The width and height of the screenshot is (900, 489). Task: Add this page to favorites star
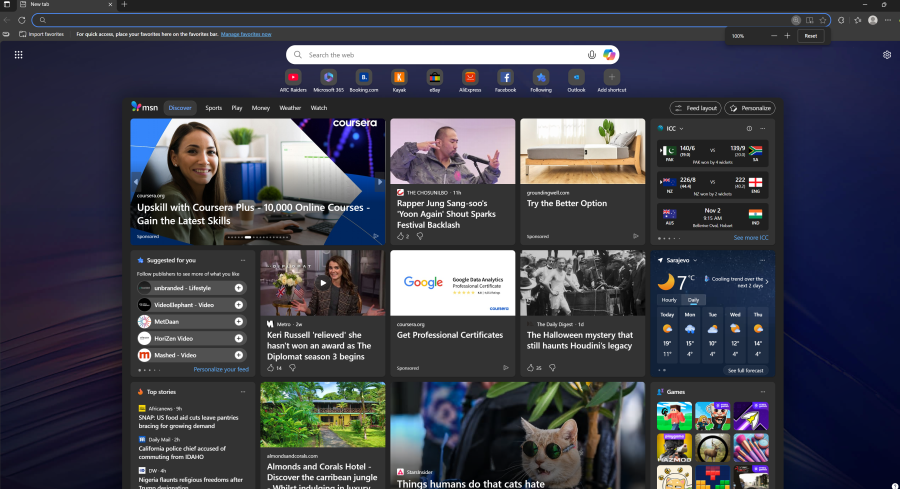click(823, 20)
